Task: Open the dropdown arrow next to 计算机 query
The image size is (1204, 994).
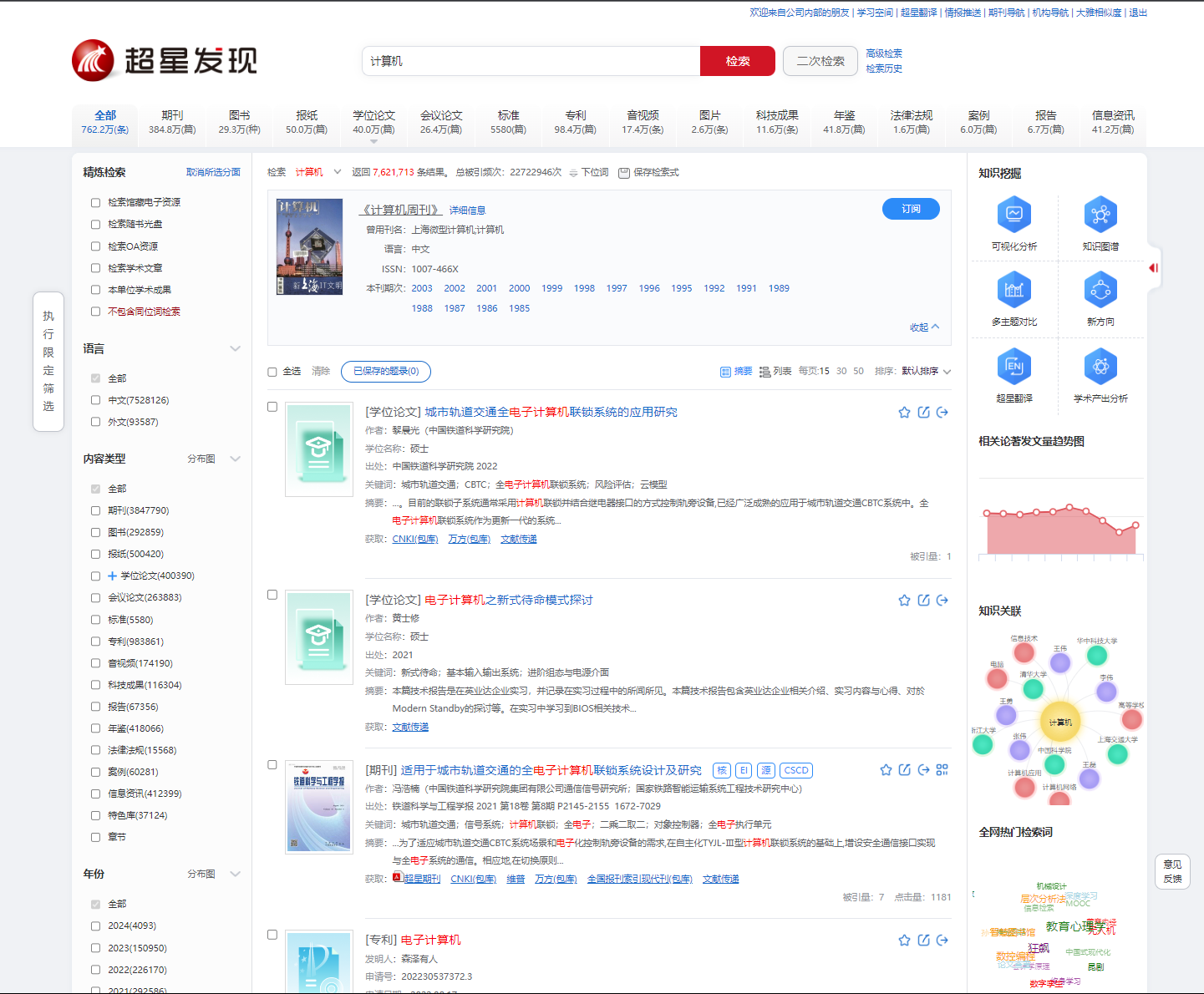Action: [338, 172]
